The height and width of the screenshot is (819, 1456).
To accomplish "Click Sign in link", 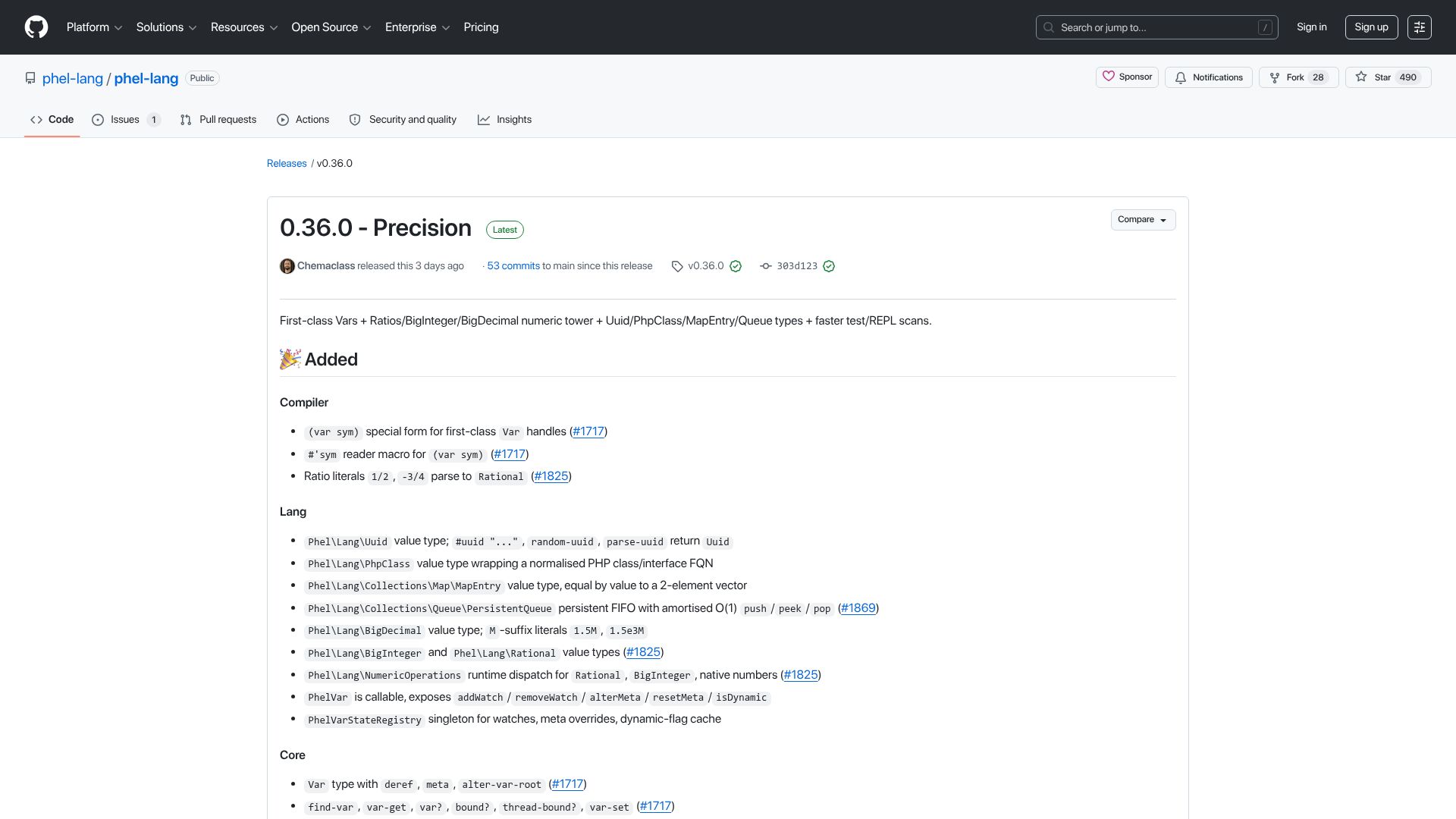I will (x=1311, y=27).
